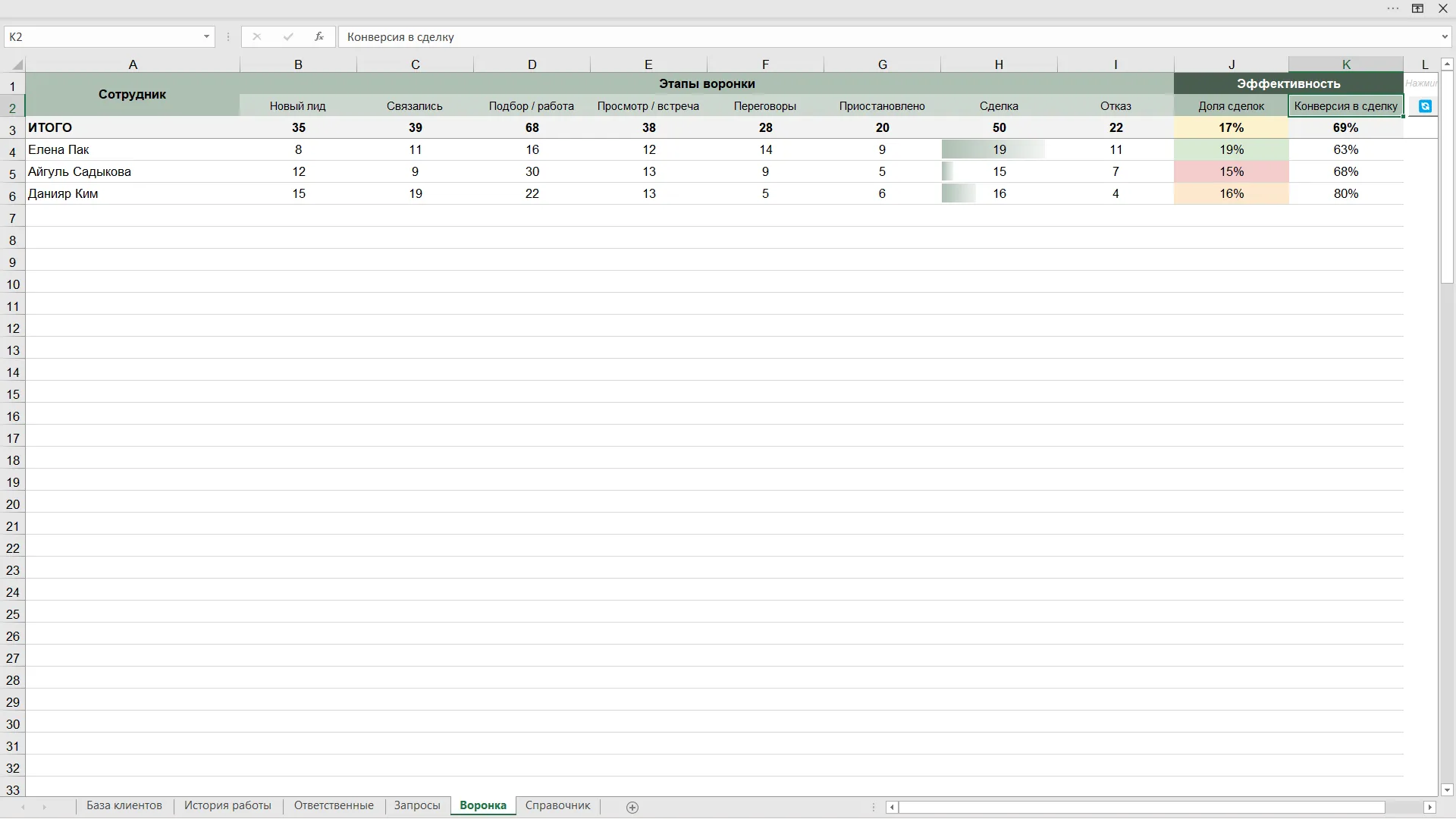Image resolution: width=1456 pixels, height=819 pixels.
Task: Click the Select All corner triangle
Action: coord(17,64)
